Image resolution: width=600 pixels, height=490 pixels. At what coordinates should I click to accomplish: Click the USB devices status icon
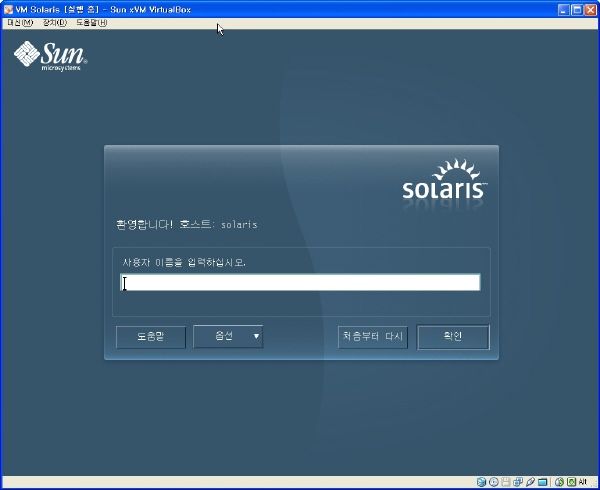pyautogui.click(x=530, y=482)
